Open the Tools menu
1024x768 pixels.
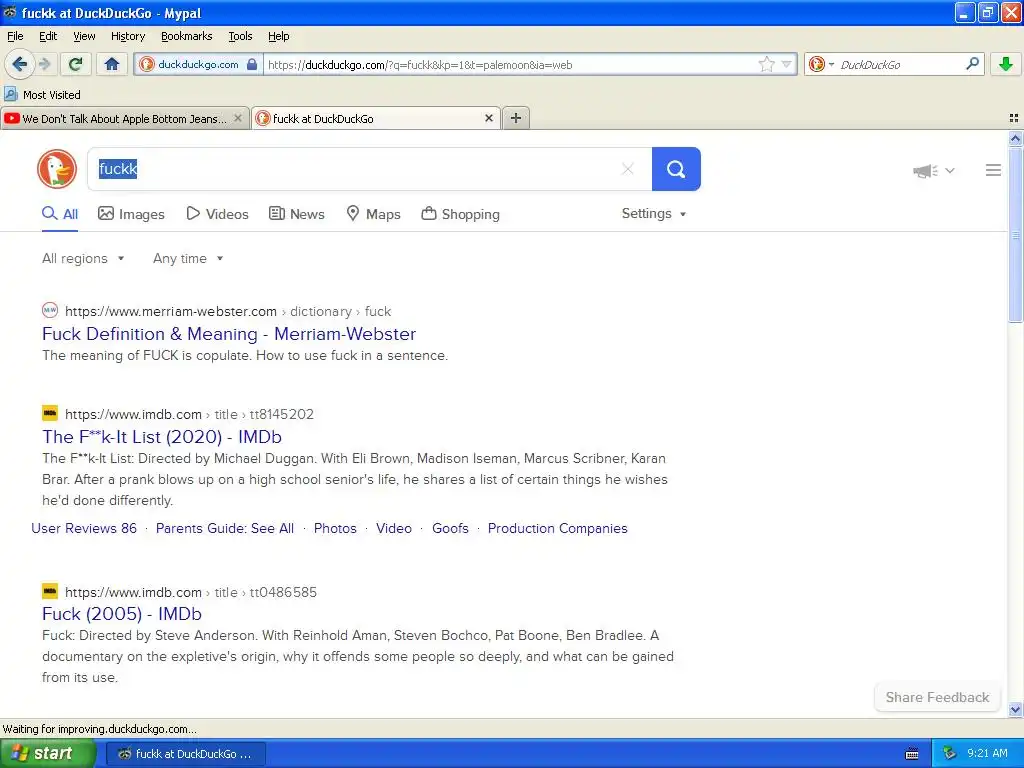click(240, 37)
